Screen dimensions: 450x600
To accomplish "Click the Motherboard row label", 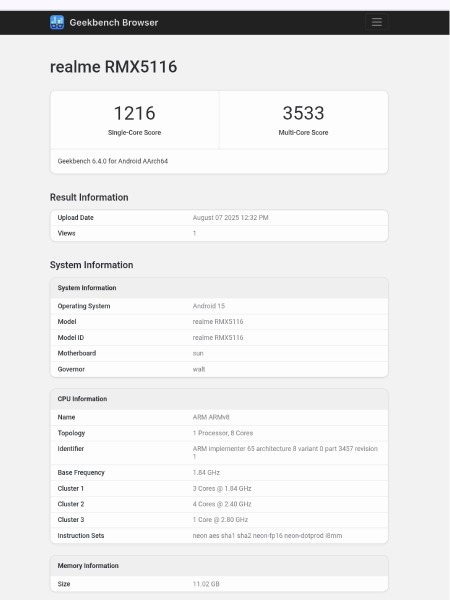I will (77, 353).
